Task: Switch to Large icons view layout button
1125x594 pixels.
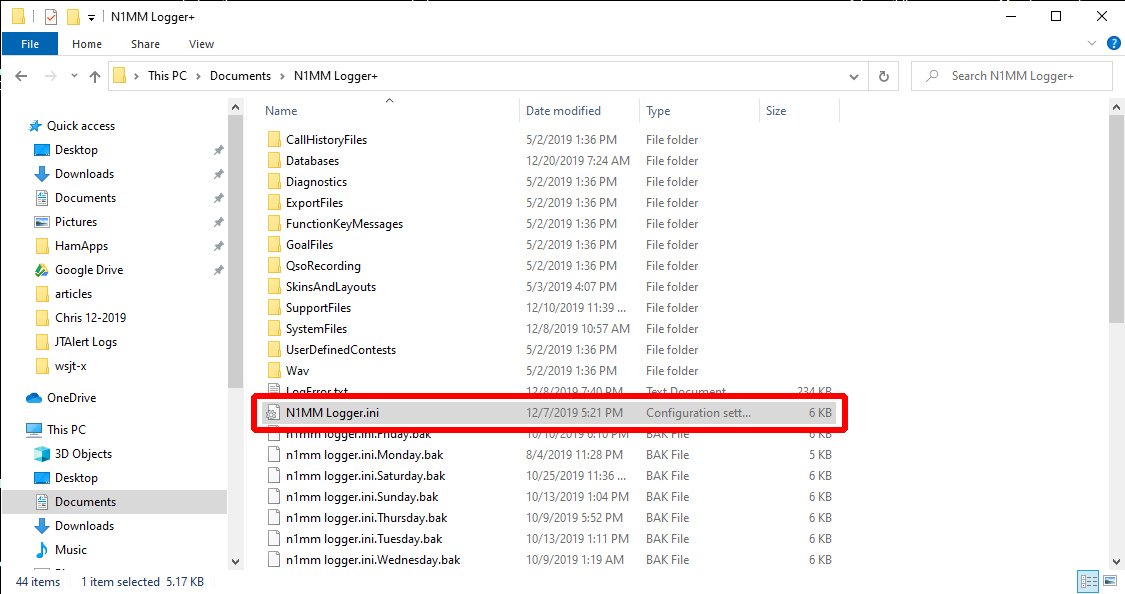Action: pyautogui.click(x=1110, y=581)
